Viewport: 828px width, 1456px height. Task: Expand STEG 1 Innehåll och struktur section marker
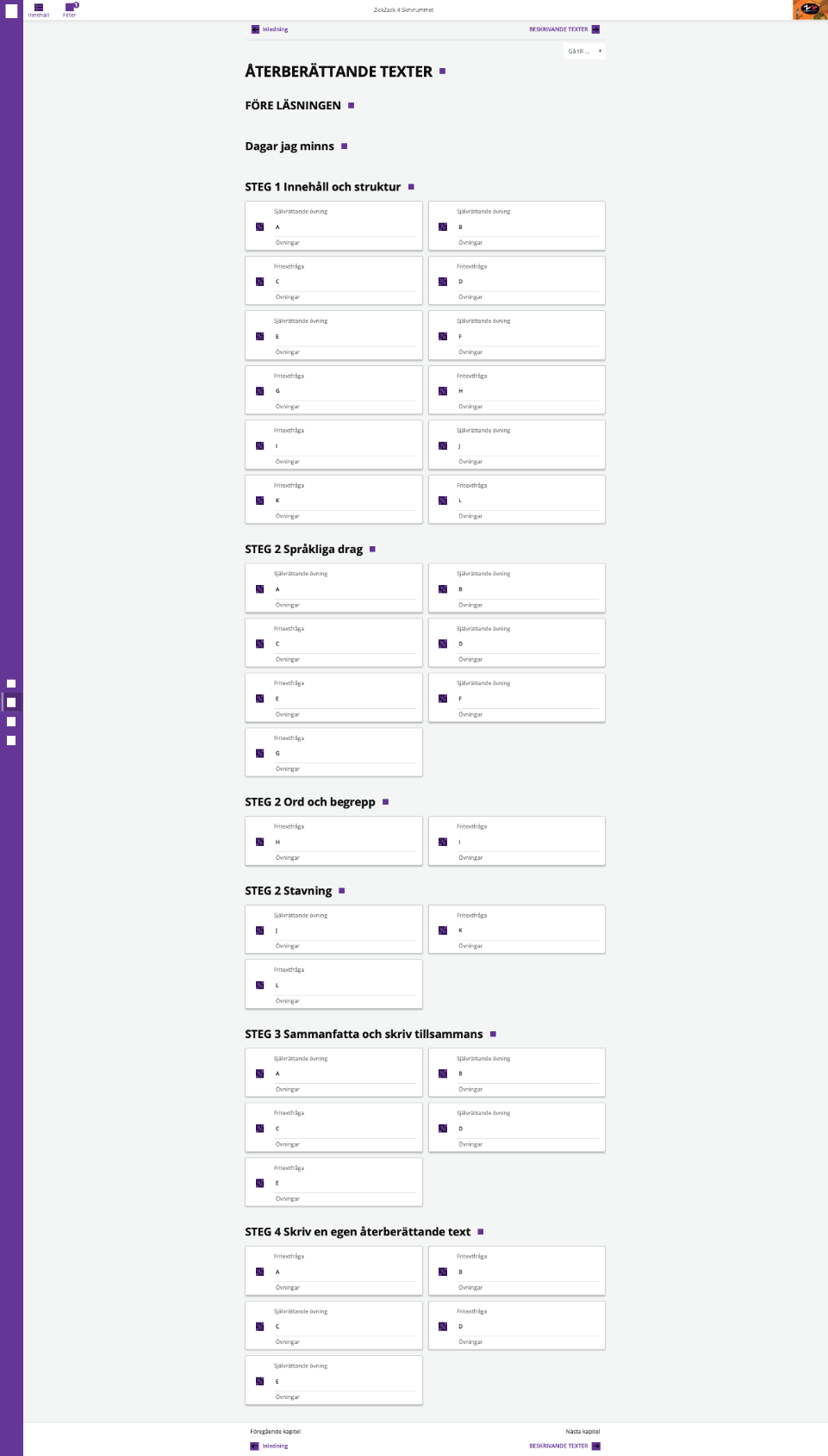[x=411, y=187]
